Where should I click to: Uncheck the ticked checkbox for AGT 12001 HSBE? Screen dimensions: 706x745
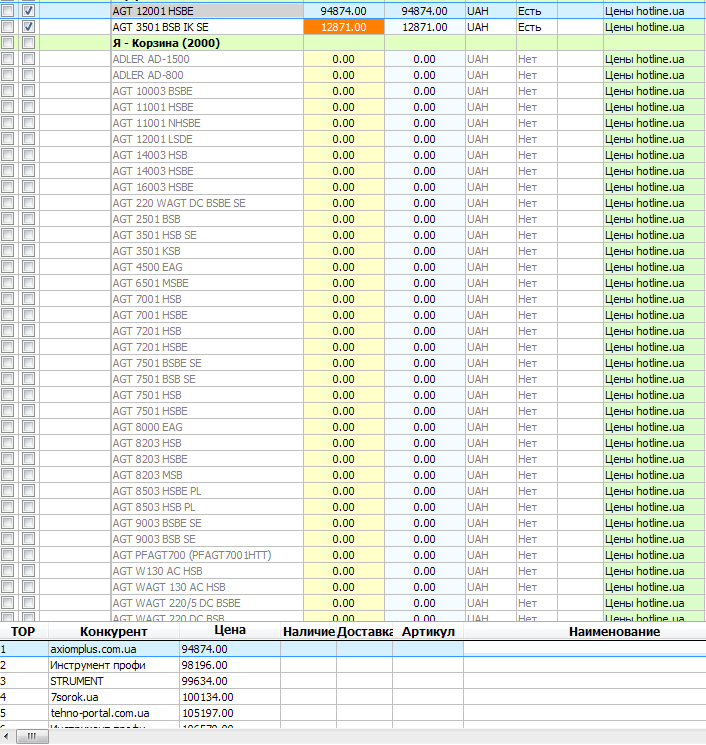[x=28, y=10]
